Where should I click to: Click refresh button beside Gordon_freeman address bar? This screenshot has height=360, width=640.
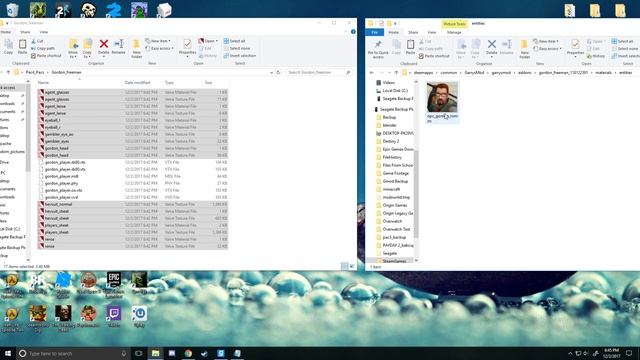[278, 72]
